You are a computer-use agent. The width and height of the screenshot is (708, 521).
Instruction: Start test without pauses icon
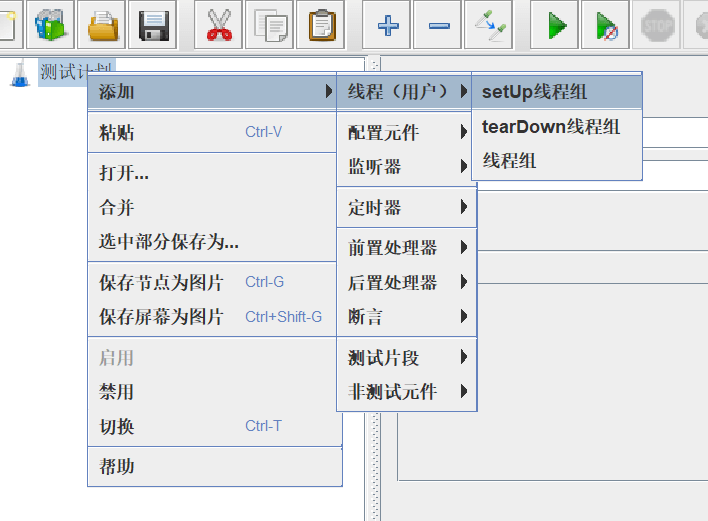click(x=605, y=25)
